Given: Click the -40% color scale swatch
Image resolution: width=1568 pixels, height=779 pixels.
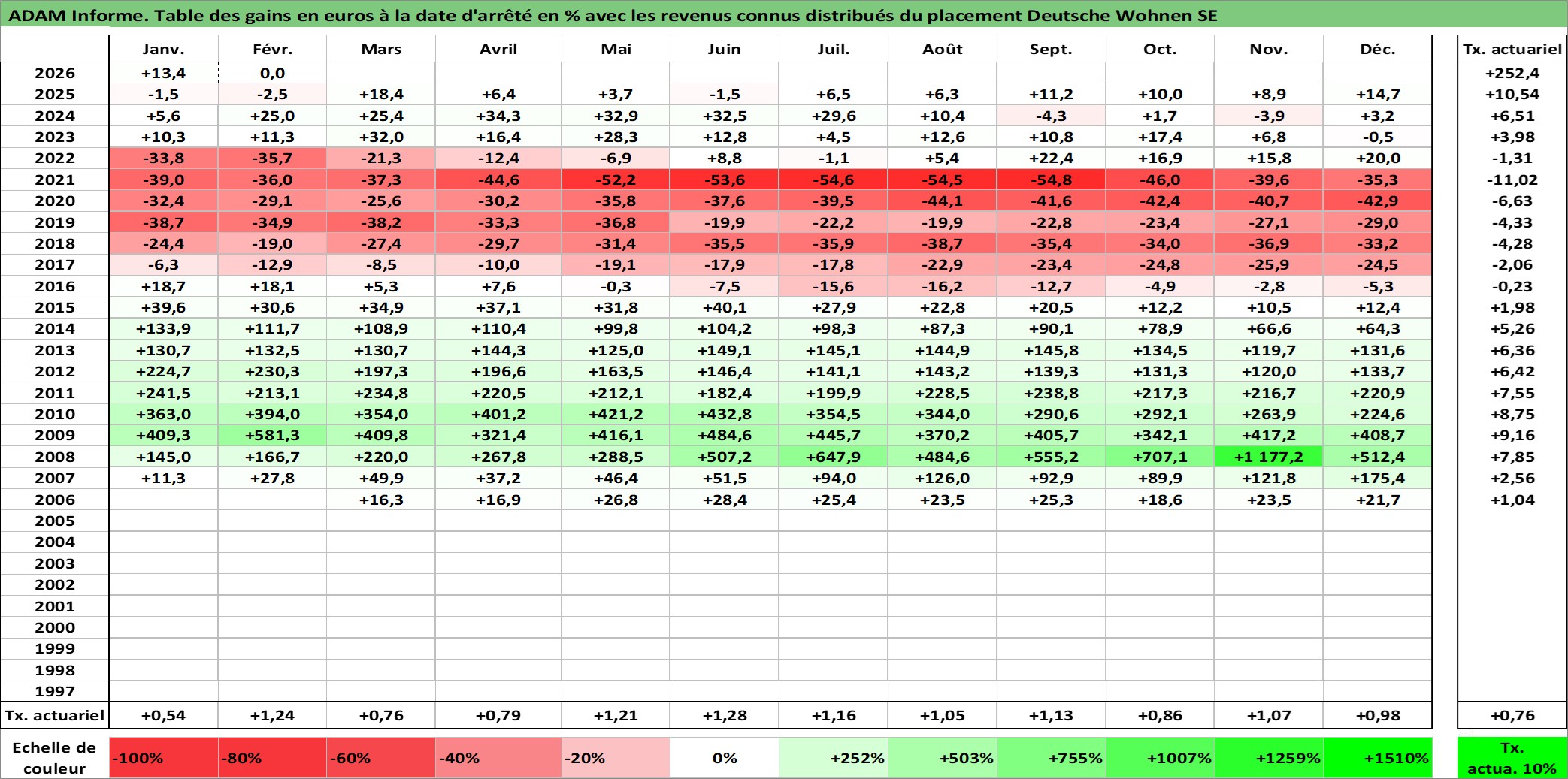Looking at the screenshot, I should (498, 757).
